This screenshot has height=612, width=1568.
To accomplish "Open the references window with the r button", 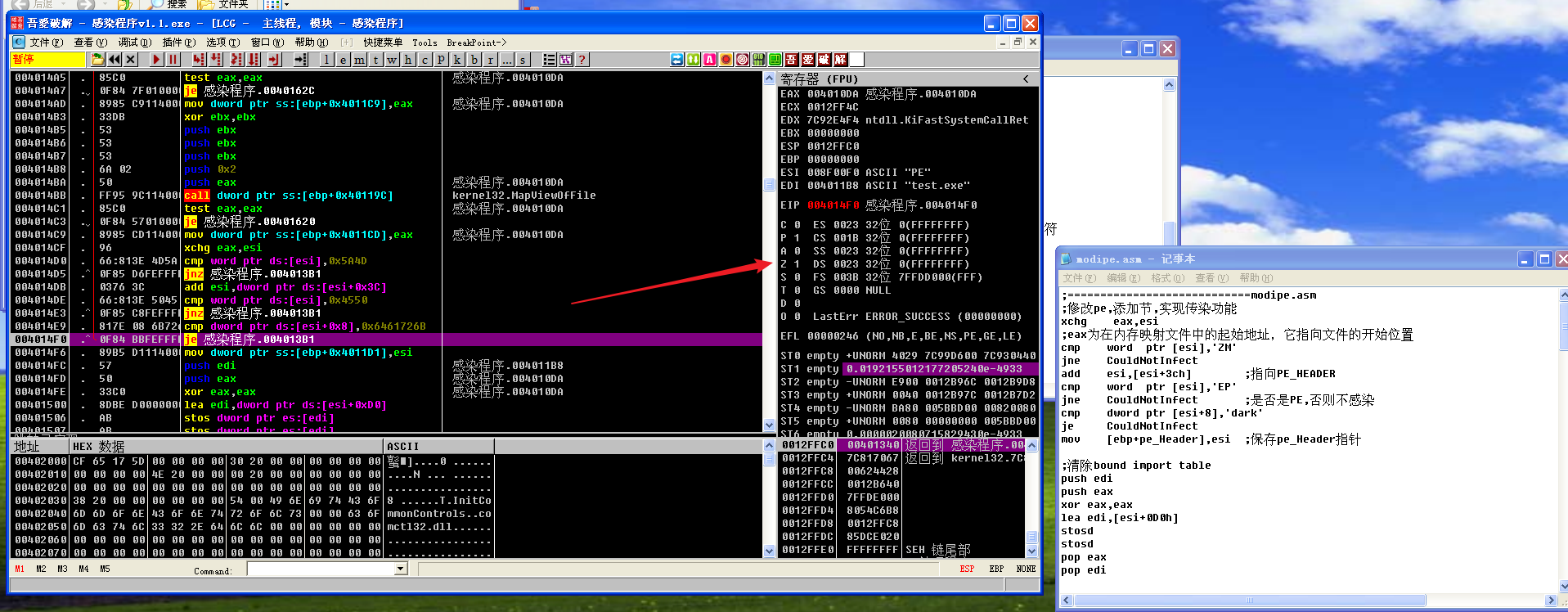I will click(x=490, y=60).
